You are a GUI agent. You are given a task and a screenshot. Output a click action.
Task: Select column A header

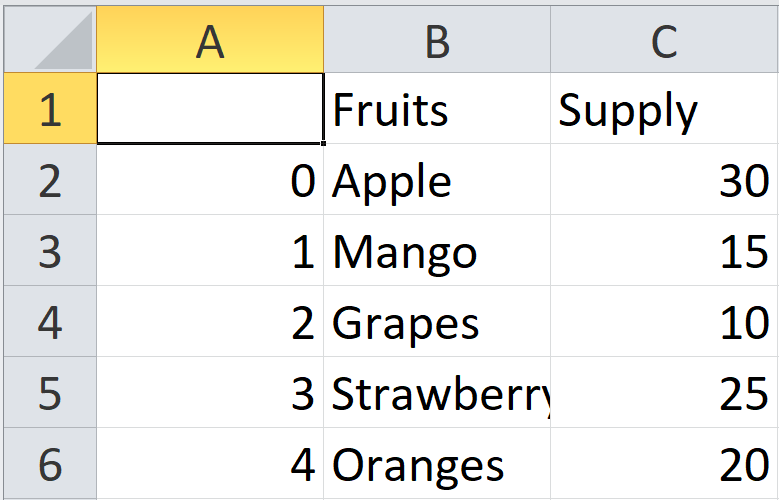210,39
